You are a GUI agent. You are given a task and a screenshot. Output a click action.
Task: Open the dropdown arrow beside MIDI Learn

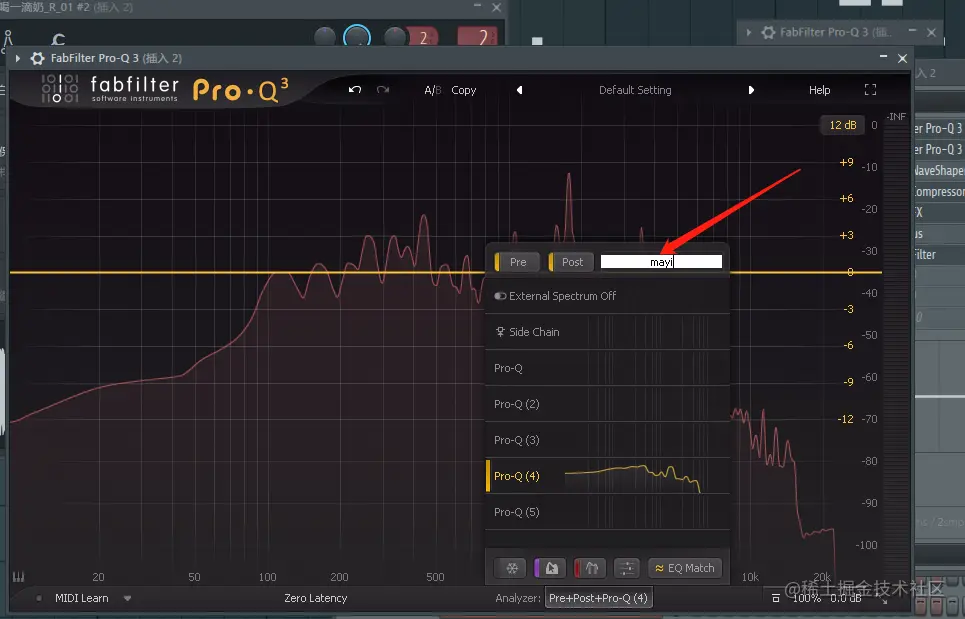127,598
